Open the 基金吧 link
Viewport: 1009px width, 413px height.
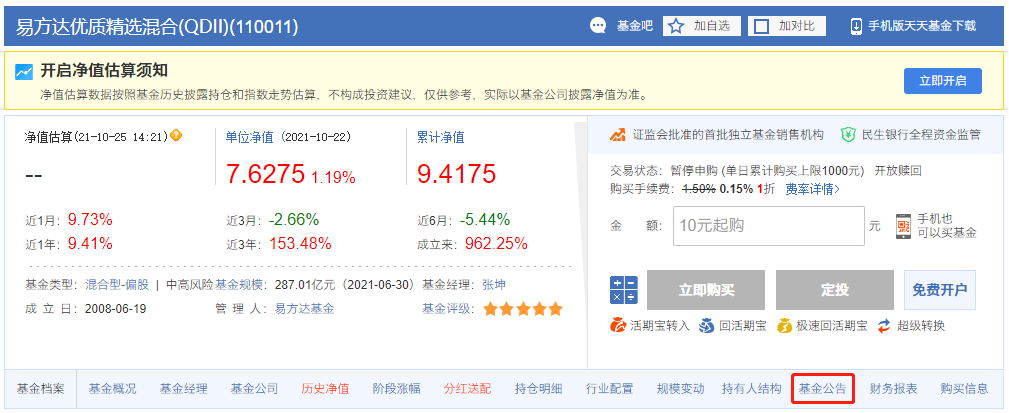click(634, 26)
